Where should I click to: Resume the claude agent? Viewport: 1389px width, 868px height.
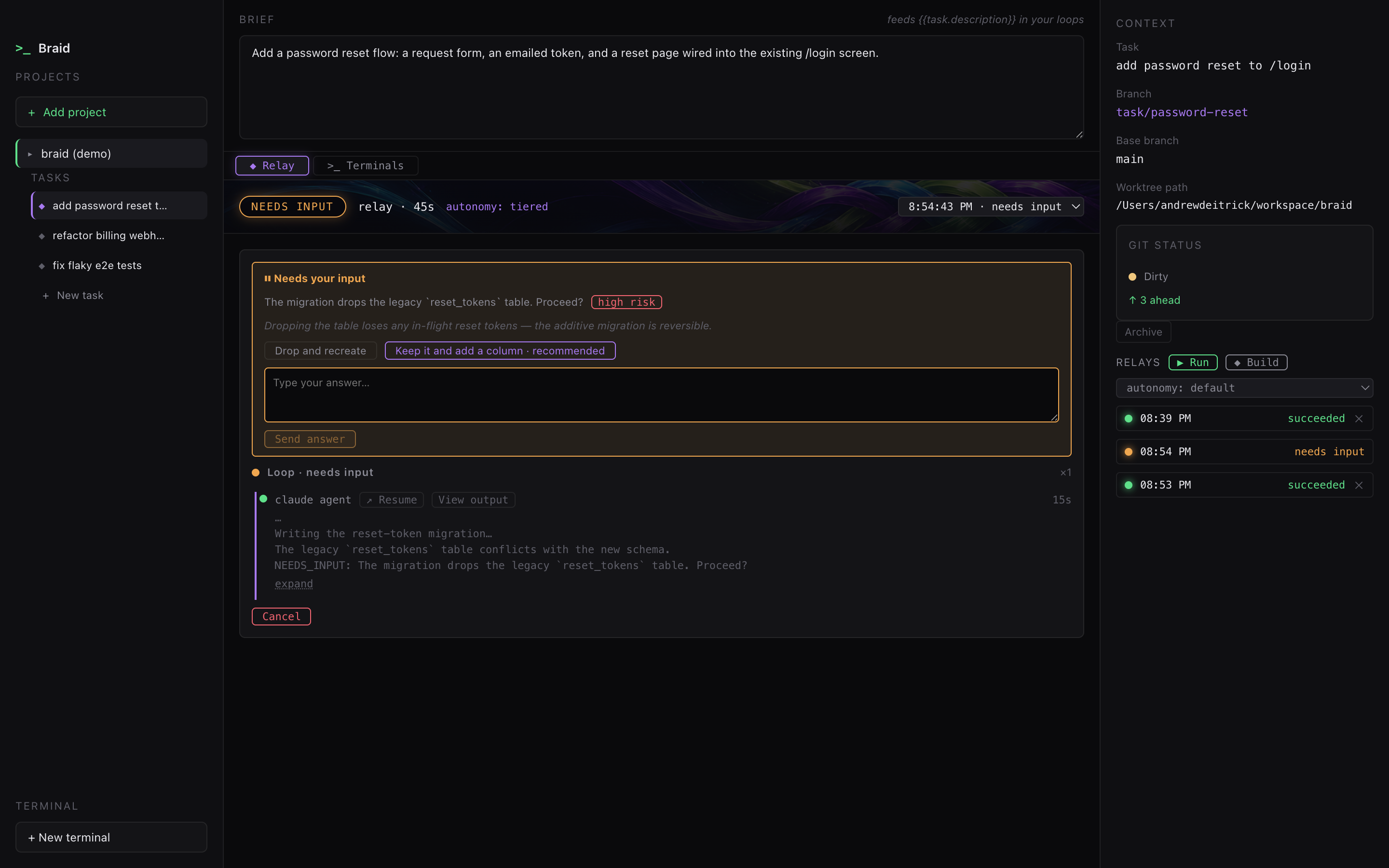tap(392, 500)
